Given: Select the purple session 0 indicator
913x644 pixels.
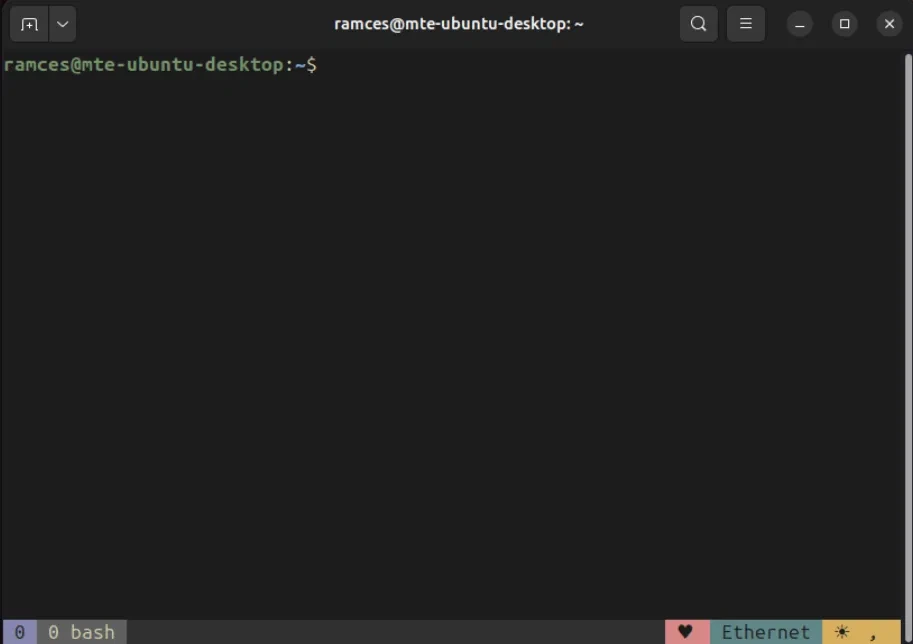Looking at the screenshot, I should pos(19,632).
